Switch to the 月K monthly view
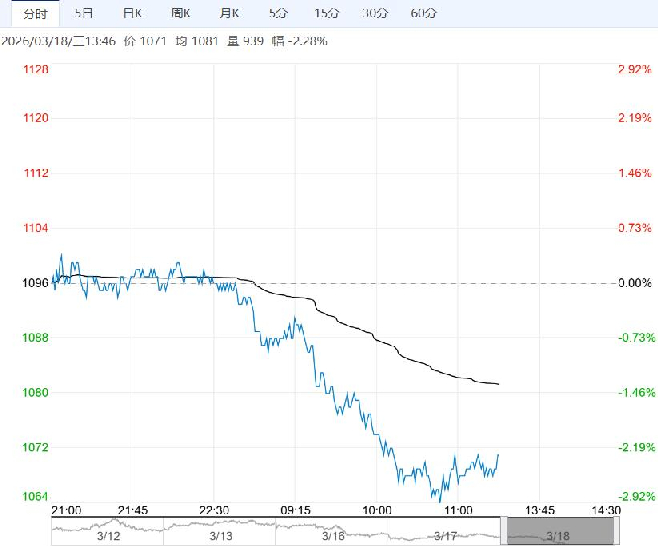Screen dimensions: 658x546 pyautogui.click(x=229, y=13)
